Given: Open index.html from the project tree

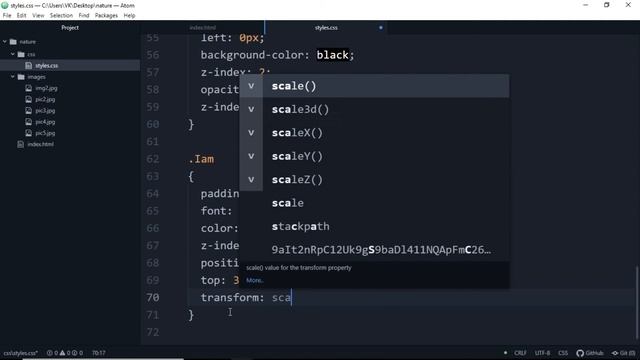Looking at the screenshot, I should coord(40,144).
